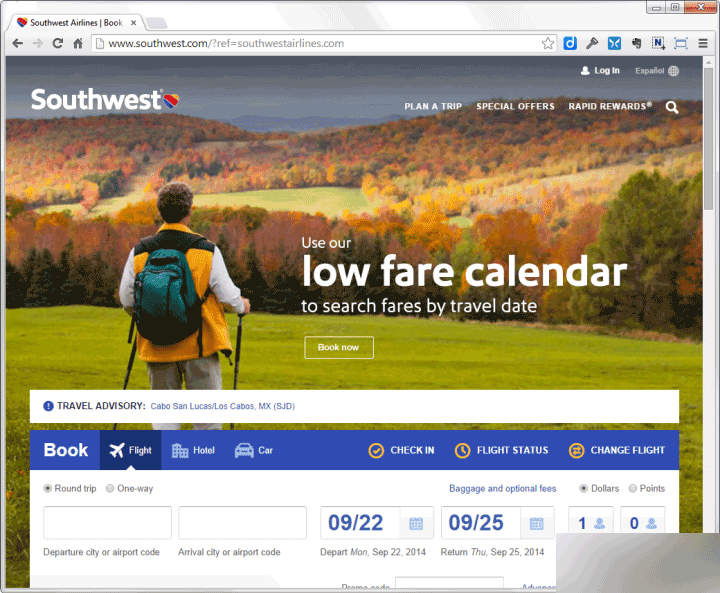
Task: Open the Español language globe icon
Action: [x=674, y=71]
